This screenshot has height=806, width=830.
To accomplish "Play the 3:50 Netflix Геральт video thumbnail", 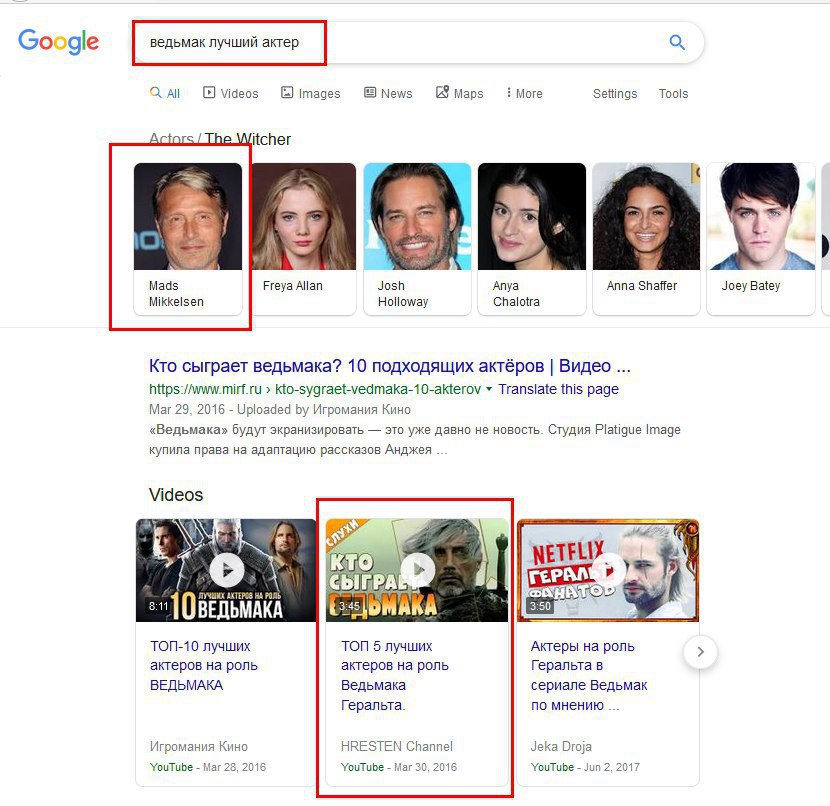I will click(608, 570).
